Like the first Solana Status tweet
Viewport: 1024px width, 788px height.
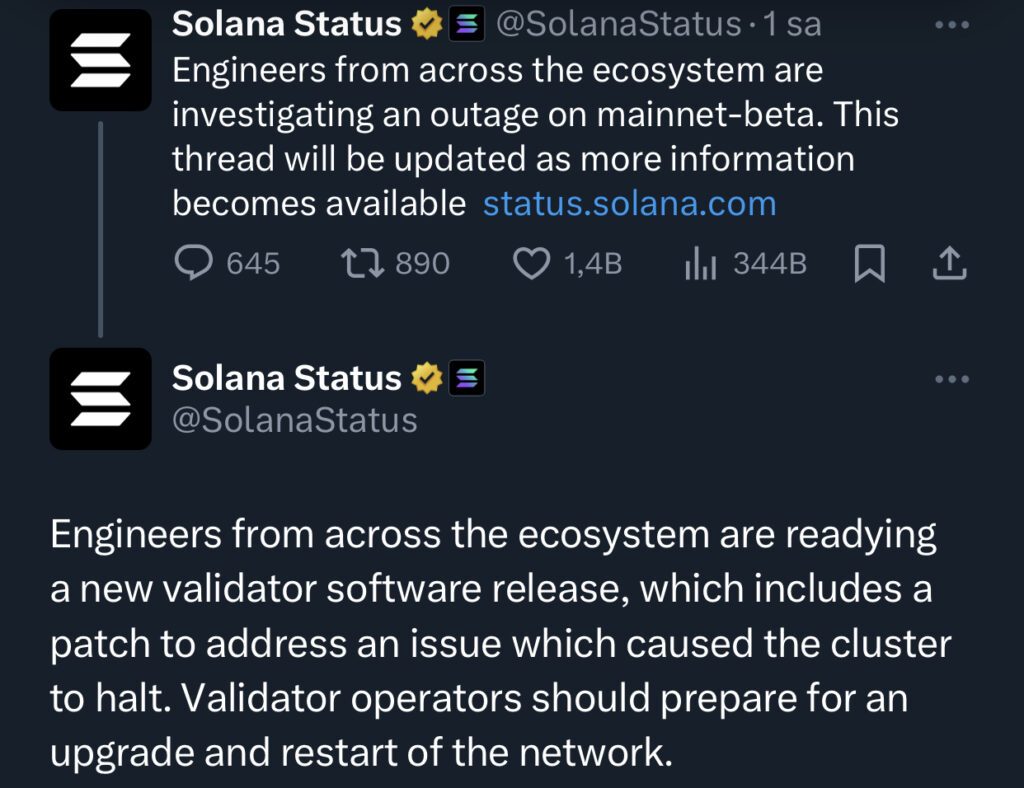pos(531,263)
